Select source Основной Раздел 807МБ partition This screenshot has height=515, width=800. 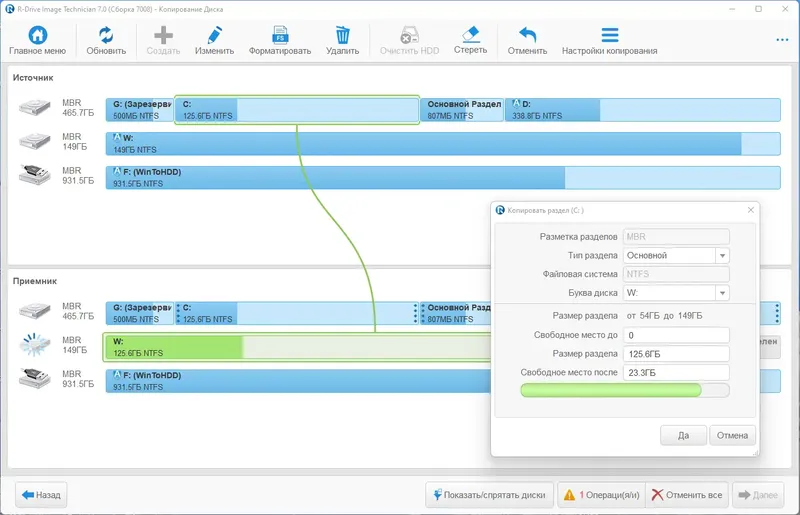pyautogui.click(x=462, y=110)
